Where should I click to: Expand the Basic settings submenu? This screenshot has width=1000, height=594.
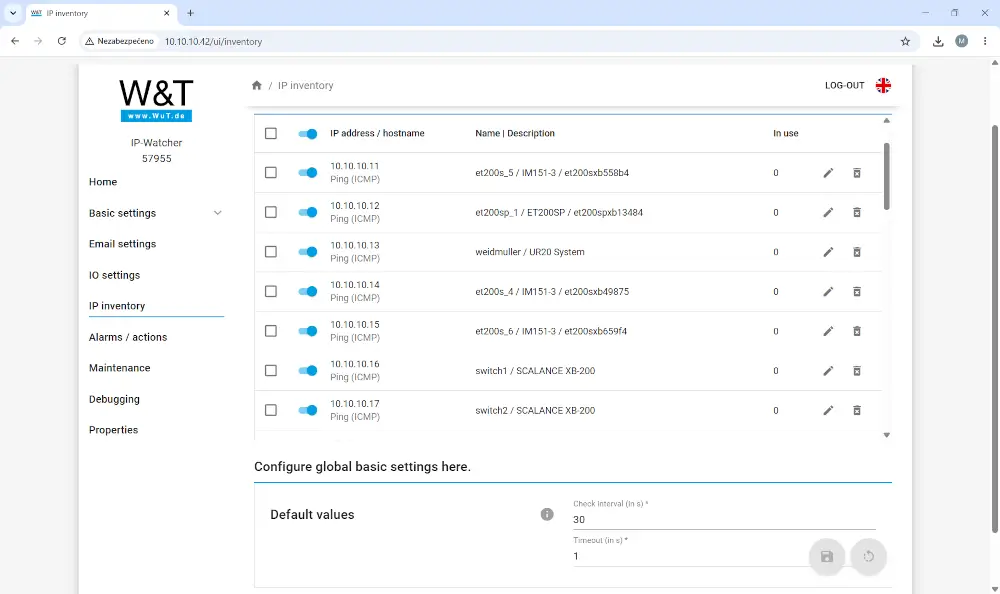[x=156, y=213]
